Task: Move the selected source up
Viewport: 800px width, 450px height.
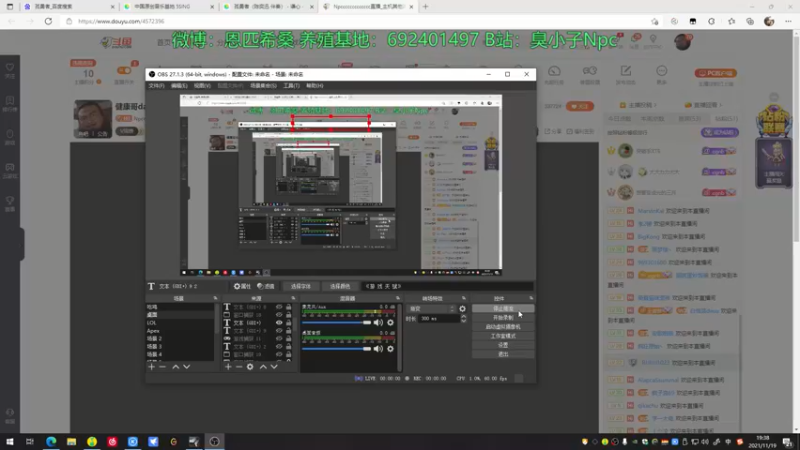Action: 263,366
